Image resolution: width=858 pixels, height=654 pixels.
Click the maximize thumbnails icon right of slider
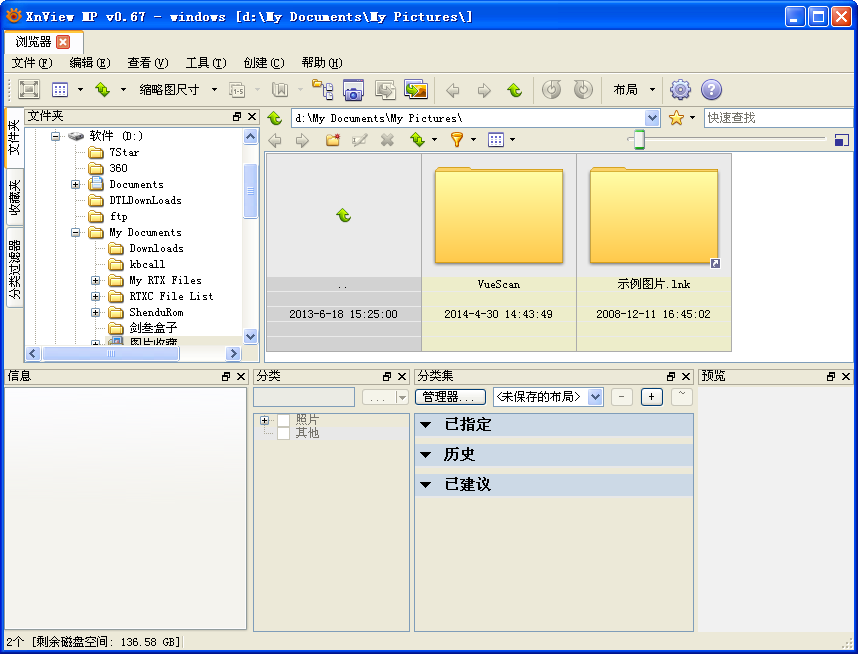point(842,140)
